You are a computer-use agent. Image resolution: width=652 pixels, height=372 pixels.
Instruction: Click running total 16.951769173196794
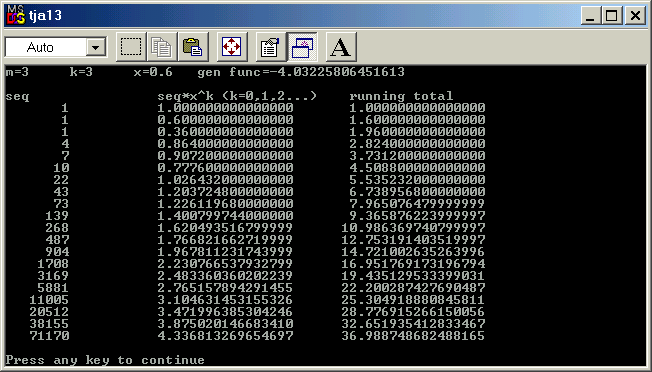pyautogui.click(x=413, y=264)
